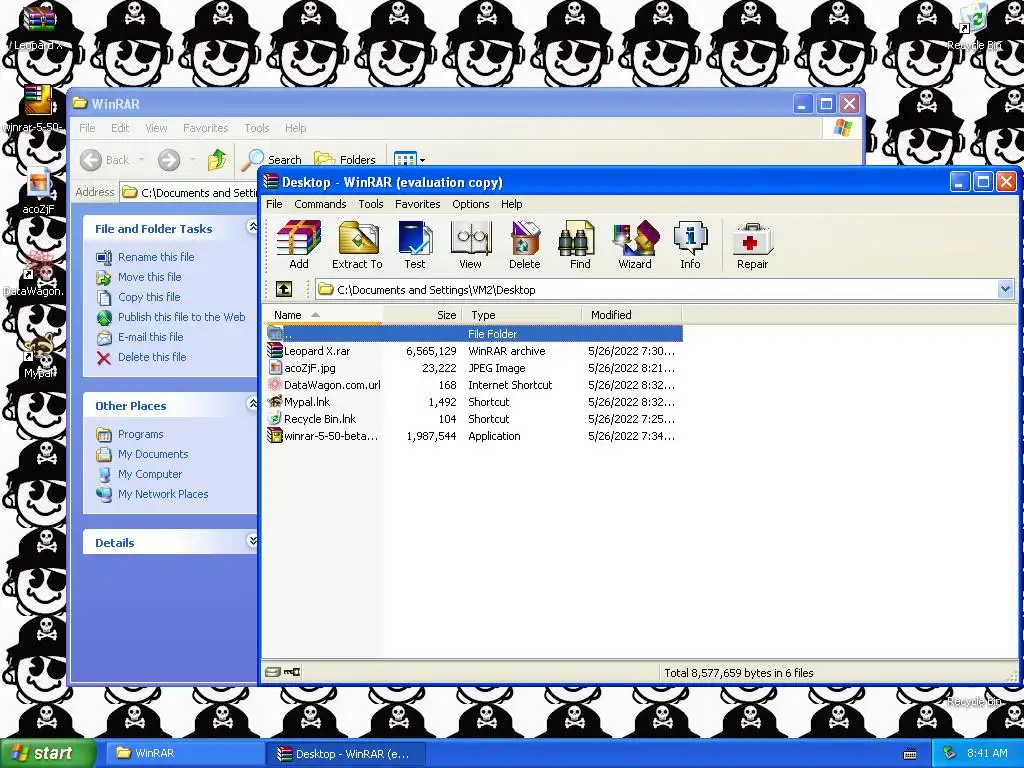Click the Repair toolbar icon
Image resolution: width=1024 pixels, height=768 pixels.
(x=752, y=244)
